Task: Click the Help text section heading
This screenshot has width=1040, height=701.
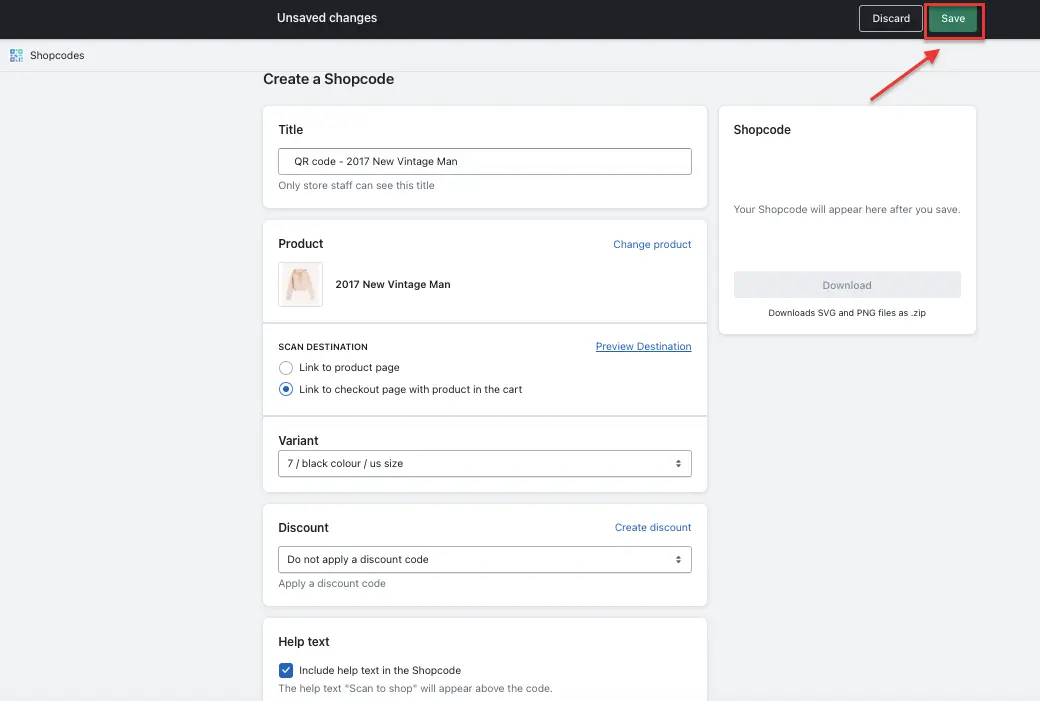Action: click(x=304, y=642)
